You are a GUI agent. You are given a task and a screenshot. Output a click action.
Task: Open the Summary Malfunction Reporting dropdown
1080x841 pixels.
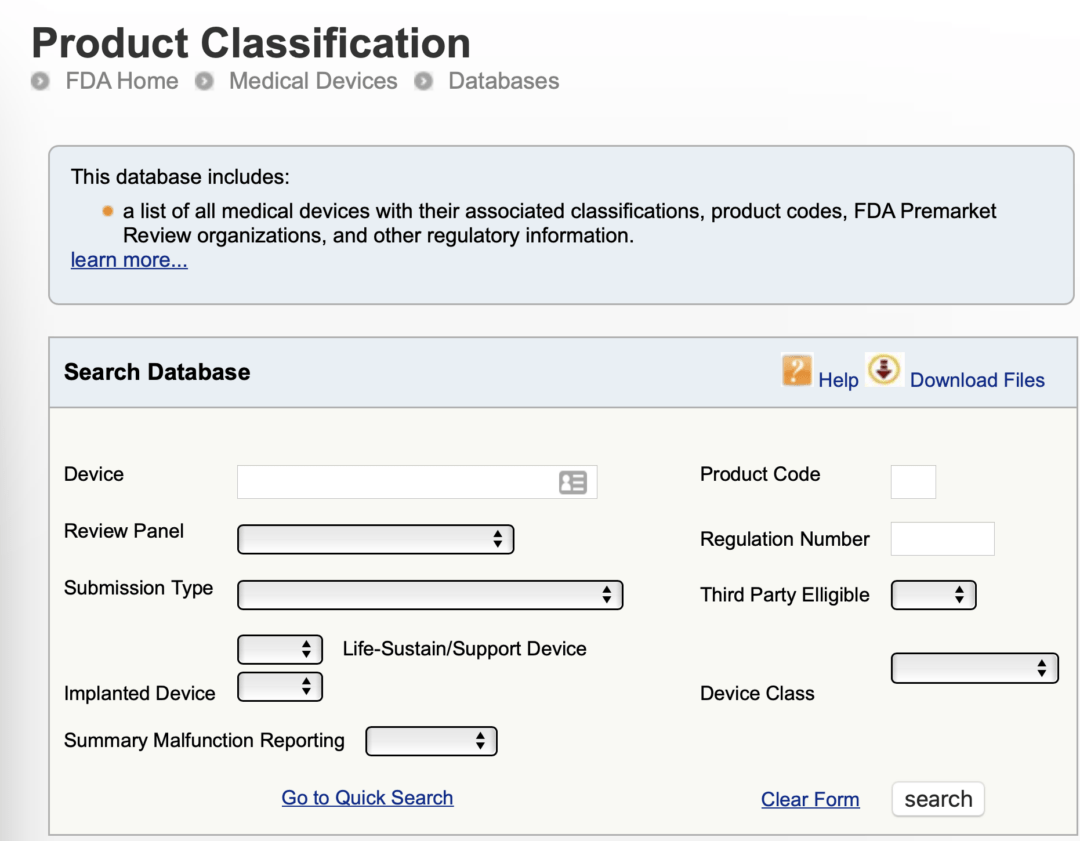pyautogui.click(x=431, y=741)
